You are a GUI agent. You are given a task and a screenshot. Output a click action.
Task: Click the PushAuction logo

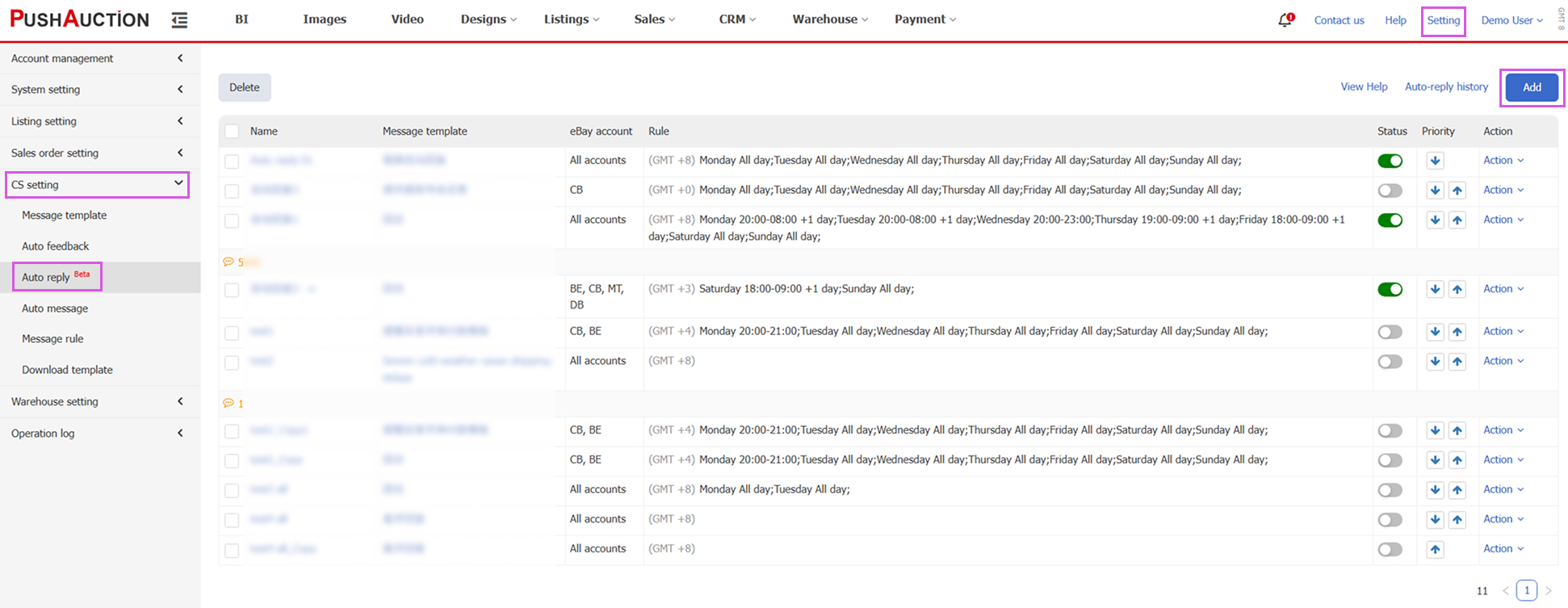pyautogui.click(x=79, y=19)
